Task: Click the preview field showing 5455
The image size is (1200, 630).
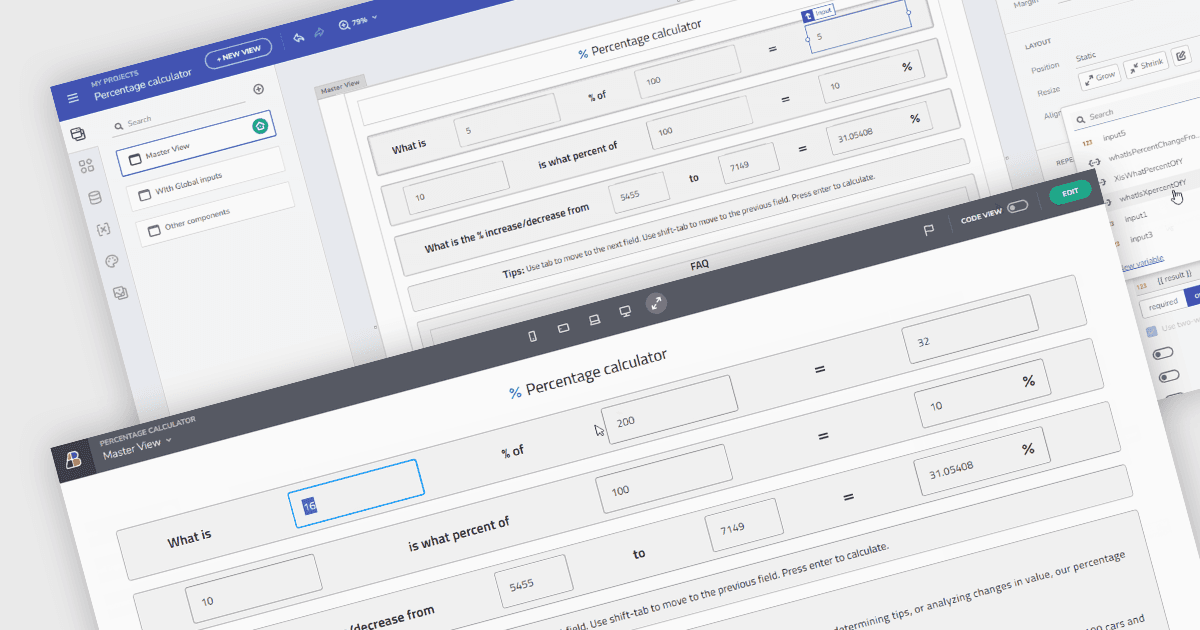Action: (534, 581)
